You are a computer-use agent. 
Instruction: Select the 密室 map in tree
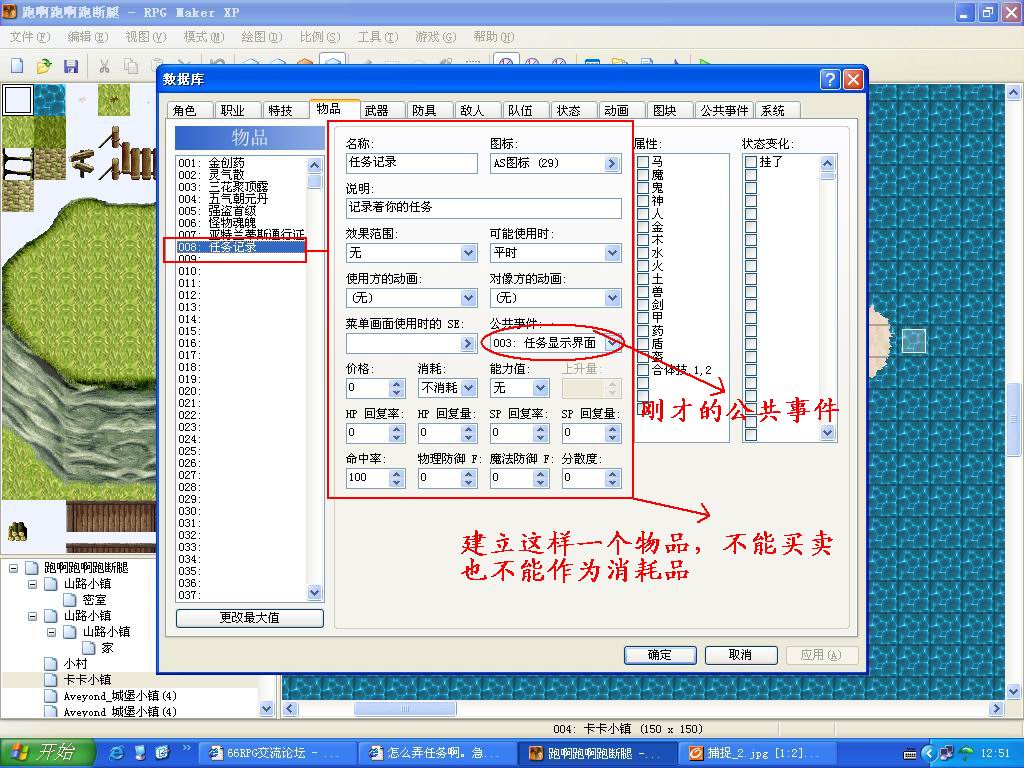94,600
